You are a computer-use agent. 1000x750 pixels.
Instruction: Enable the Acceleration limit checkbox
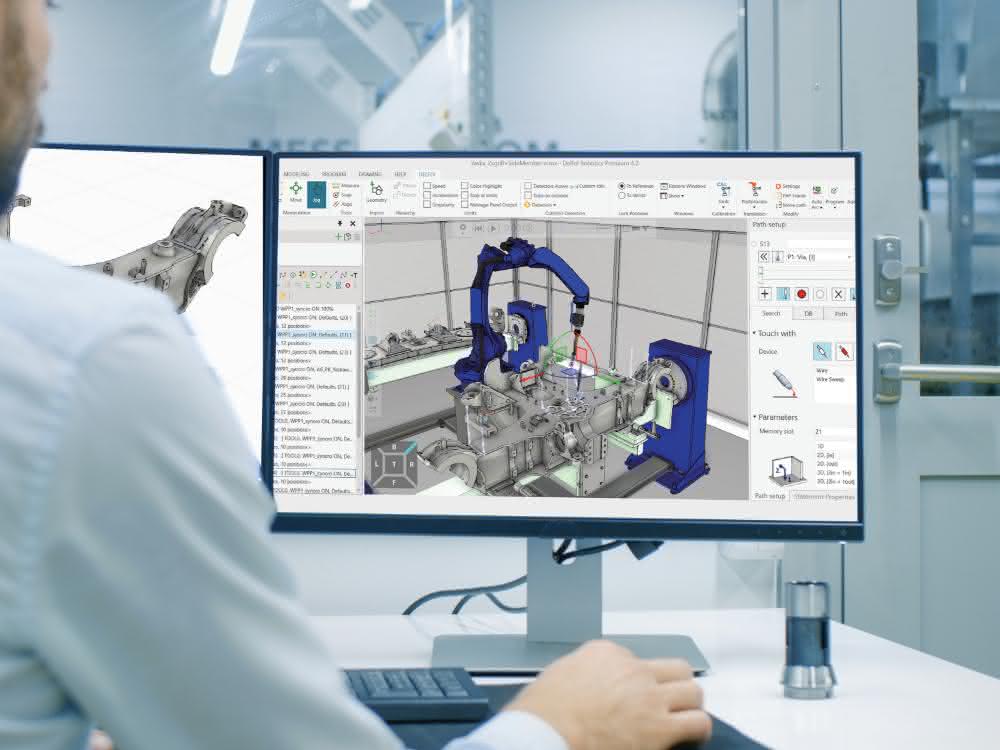[x=428, y=195]
